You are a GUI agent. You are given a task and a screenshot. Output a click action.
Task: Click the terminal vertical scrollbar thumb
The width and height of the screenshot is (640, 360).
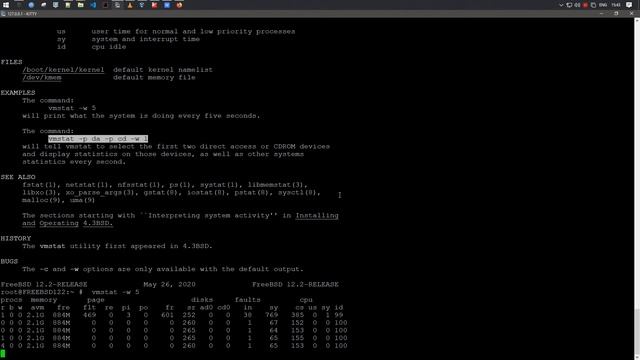tap(637, 331)
